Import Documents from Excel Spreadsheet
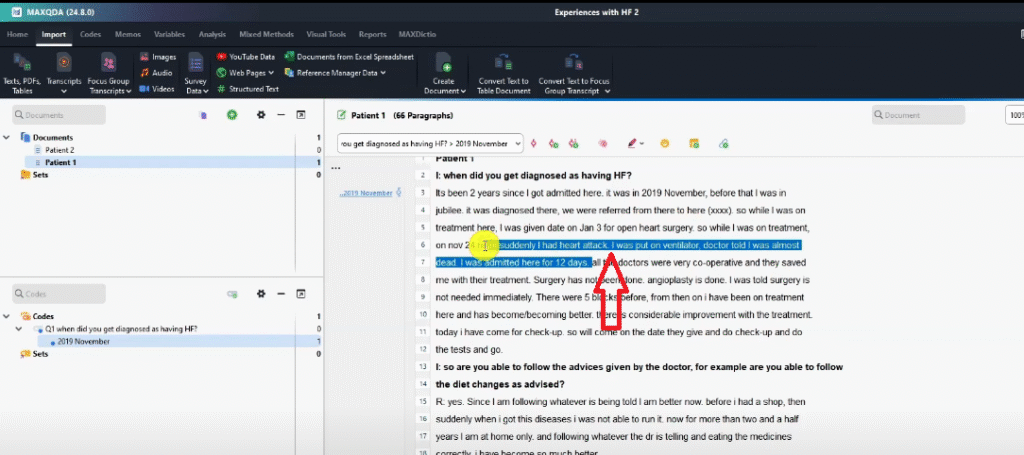The image size is (1024, 455). coord(349,57)
